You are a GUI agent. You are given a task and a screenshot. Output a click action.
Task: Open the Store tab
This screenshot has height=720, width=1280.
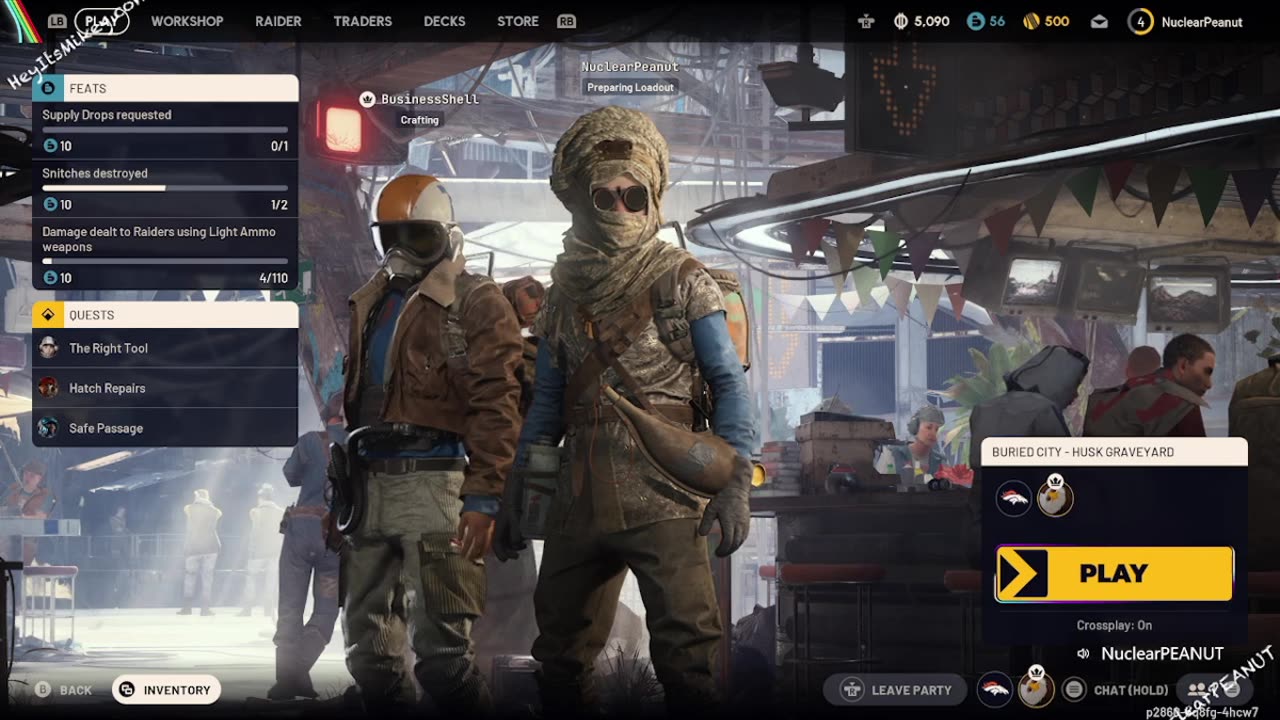tap(518, 21)
